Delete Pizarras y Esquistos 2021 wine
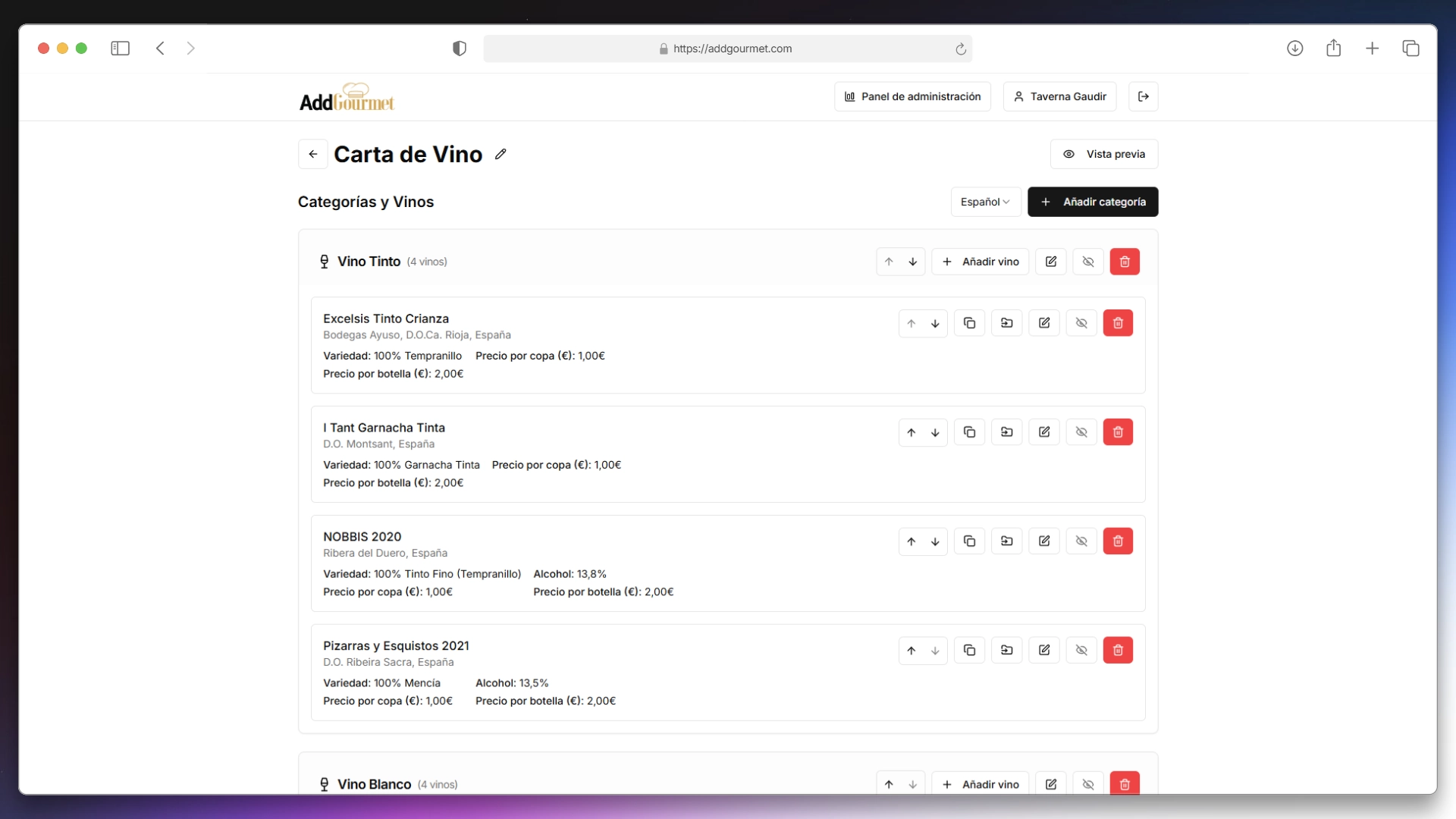This screenshot has height=819, width=1456. pos(1118,651)
